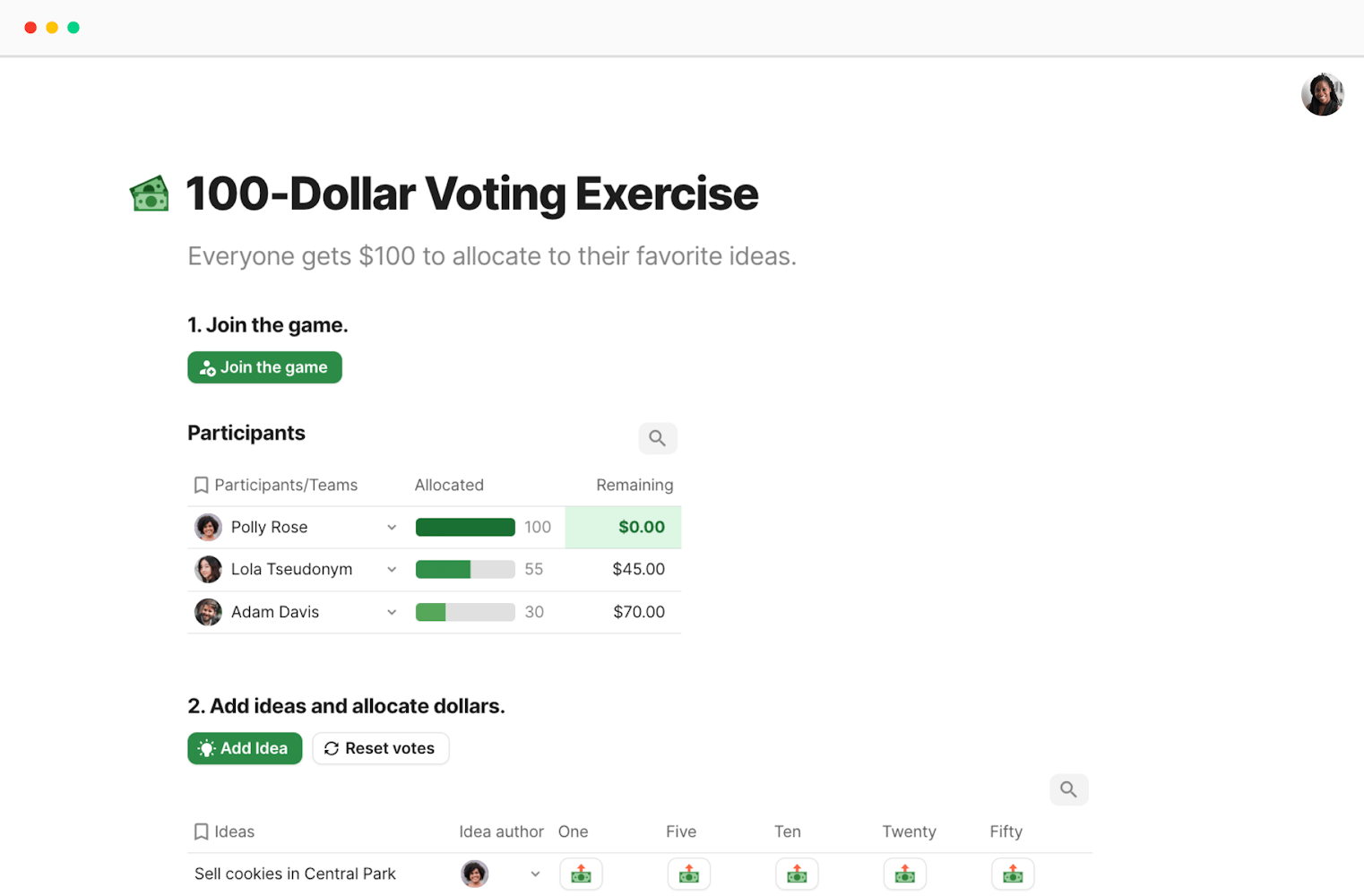
Task: Click the Participants/Teams column header
Action: pyautogui.click(x=285, y=485)
